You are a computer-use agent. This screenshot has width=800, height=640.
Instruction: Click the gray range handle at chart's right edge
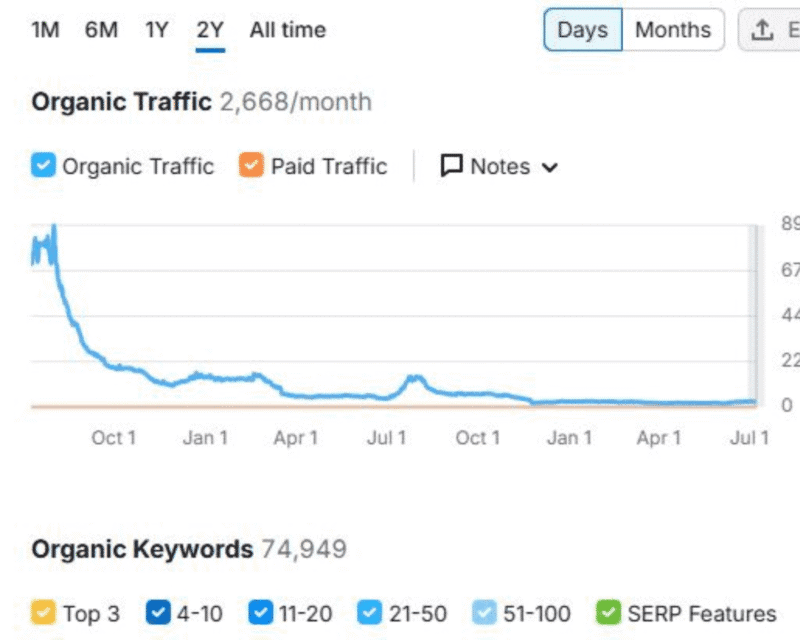(x=755, y=315)
